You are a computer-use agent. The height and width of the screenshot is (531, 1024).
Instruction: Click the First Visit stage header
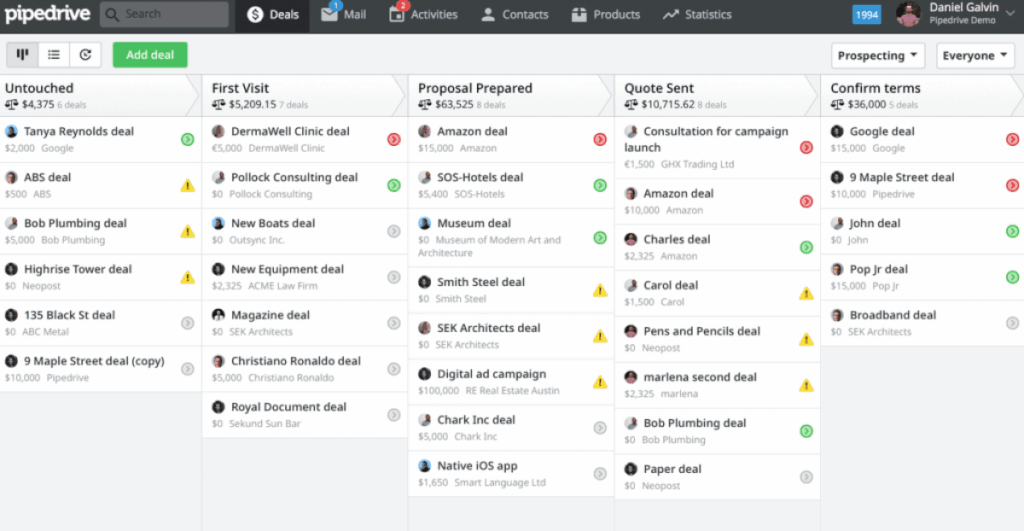(x=305, y=95)
